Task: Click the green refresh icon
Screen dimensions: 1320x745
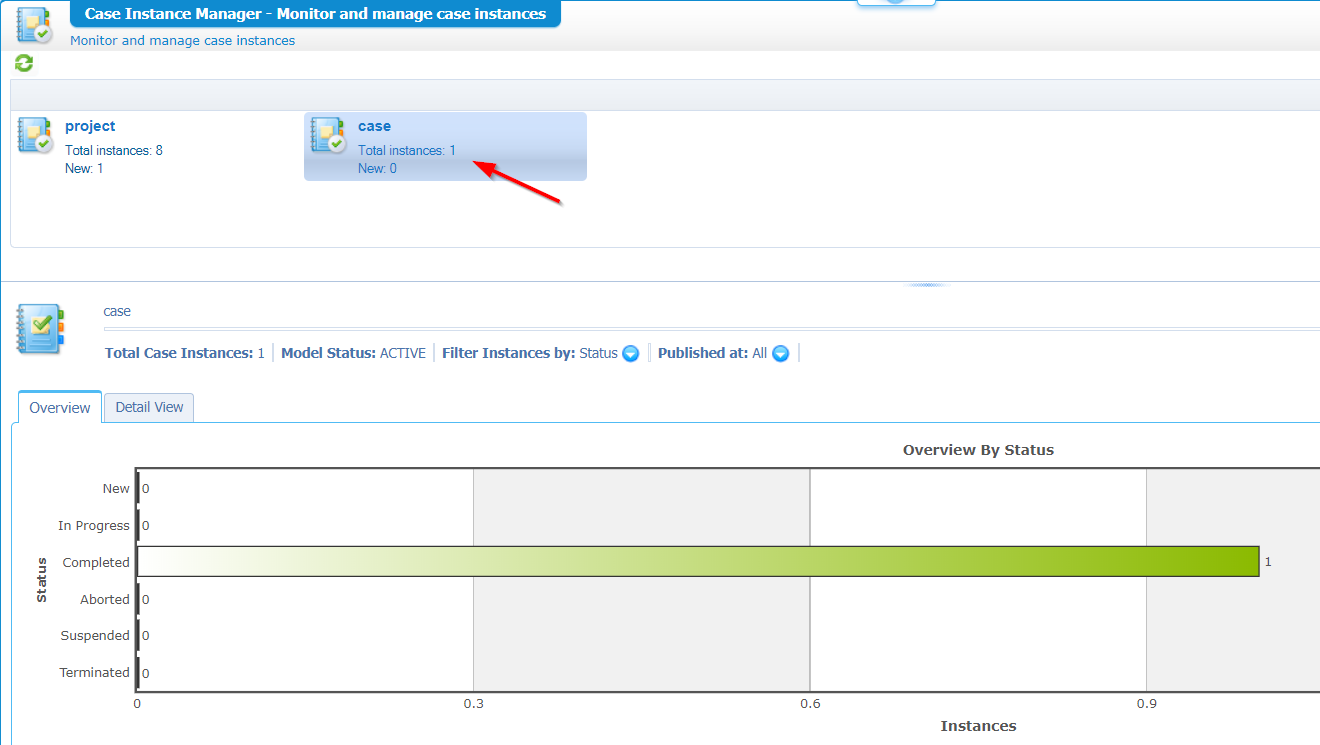Action: [24, 64]
